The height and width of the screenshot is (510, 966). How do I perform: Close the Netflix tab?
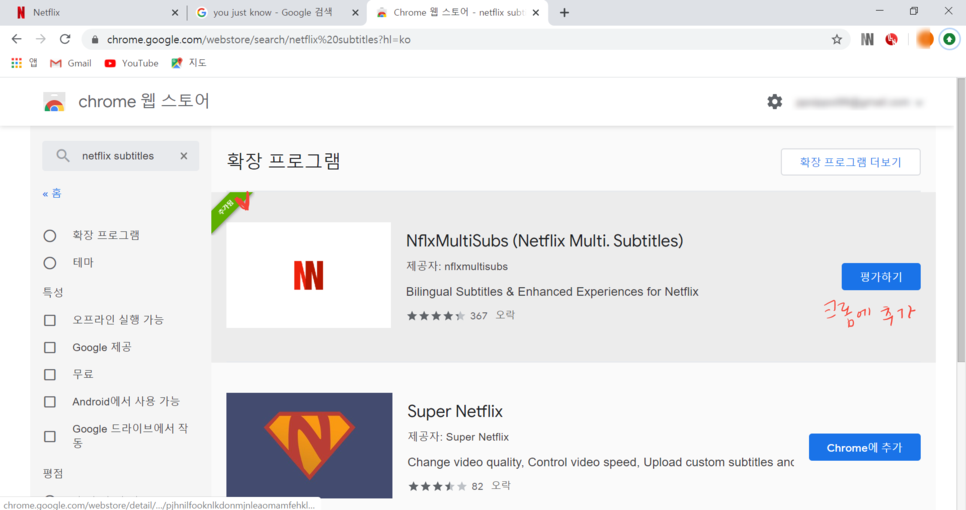[174, 12]
